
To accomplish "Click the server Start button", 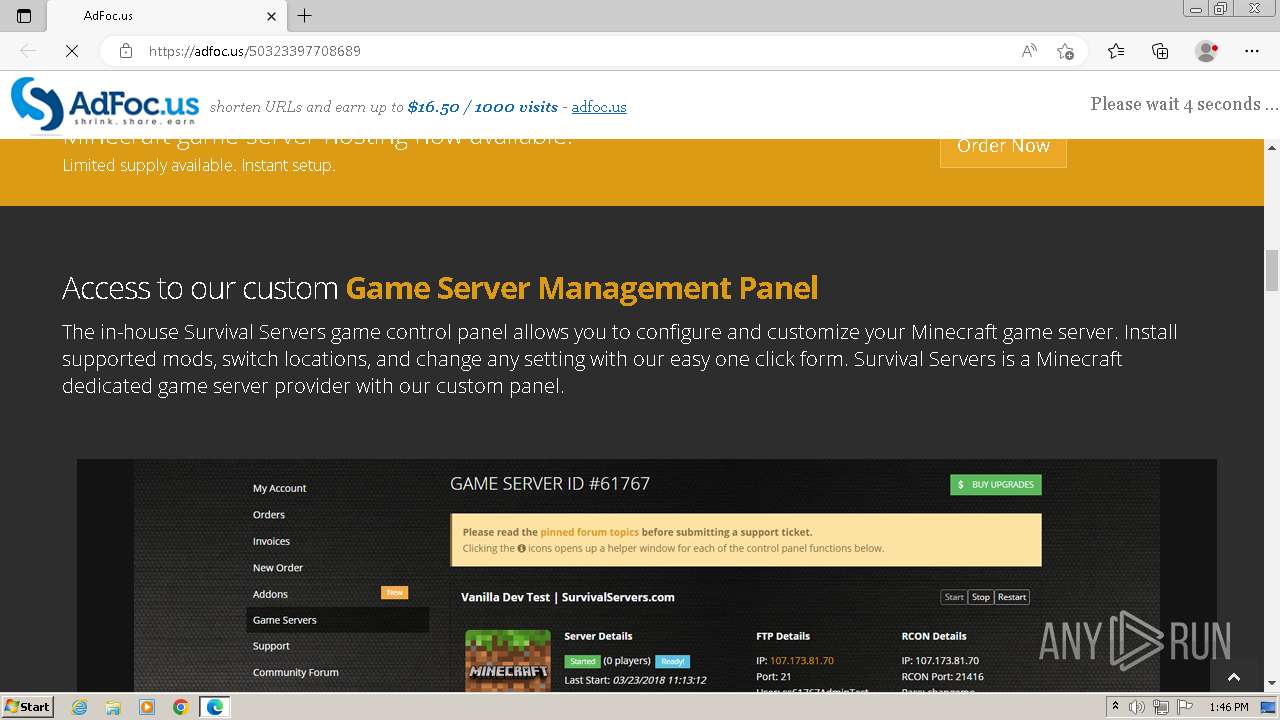I will (x=954, y=597).
